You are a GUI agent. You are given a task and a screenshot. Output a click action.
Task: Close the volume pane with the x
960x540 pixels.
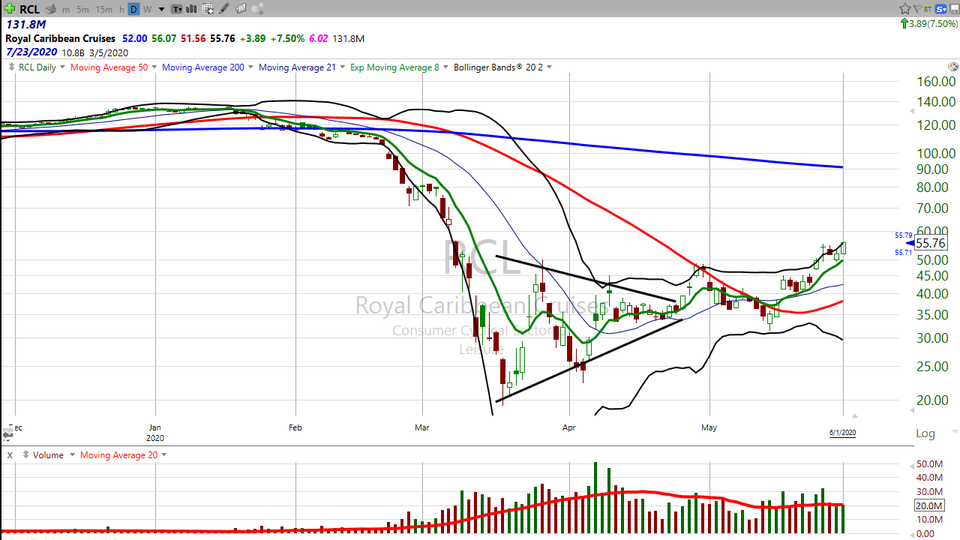pyautogui.click(x=9, y=455)
